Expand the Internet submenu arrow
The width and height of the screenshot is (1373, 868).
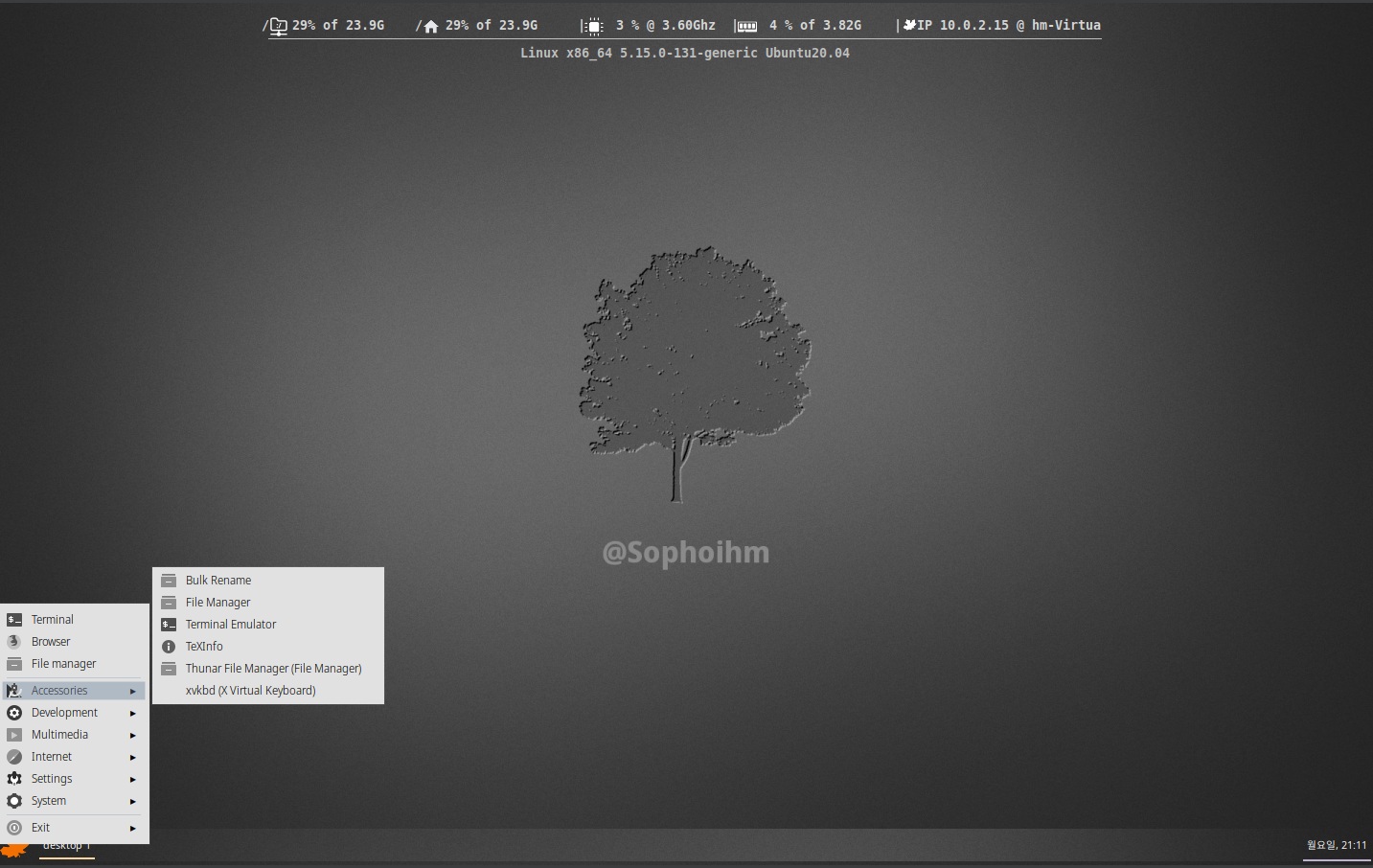133,757
